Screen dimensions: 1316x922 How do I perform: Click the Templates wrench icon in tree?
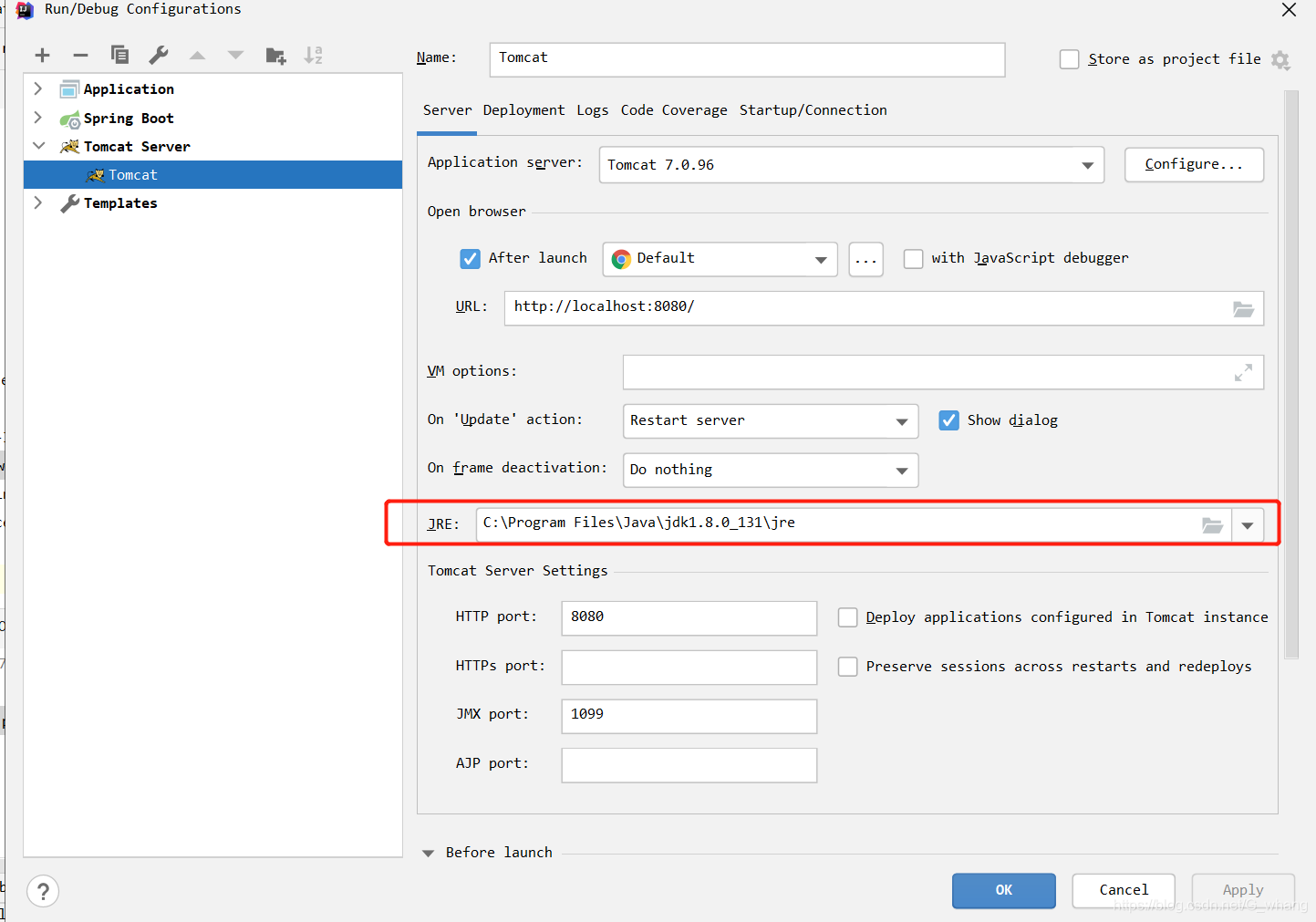(69, 203)
